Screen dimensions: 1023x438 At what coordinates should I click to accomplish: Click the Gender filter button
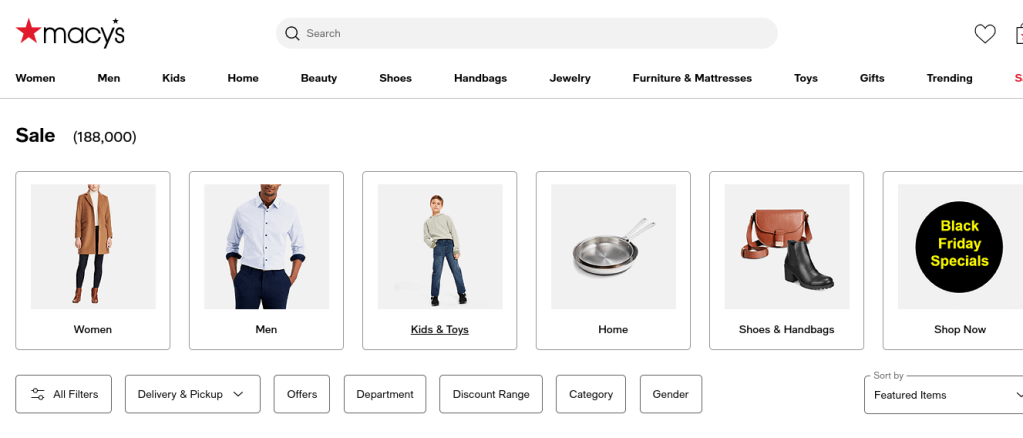[x=670, y=394]
